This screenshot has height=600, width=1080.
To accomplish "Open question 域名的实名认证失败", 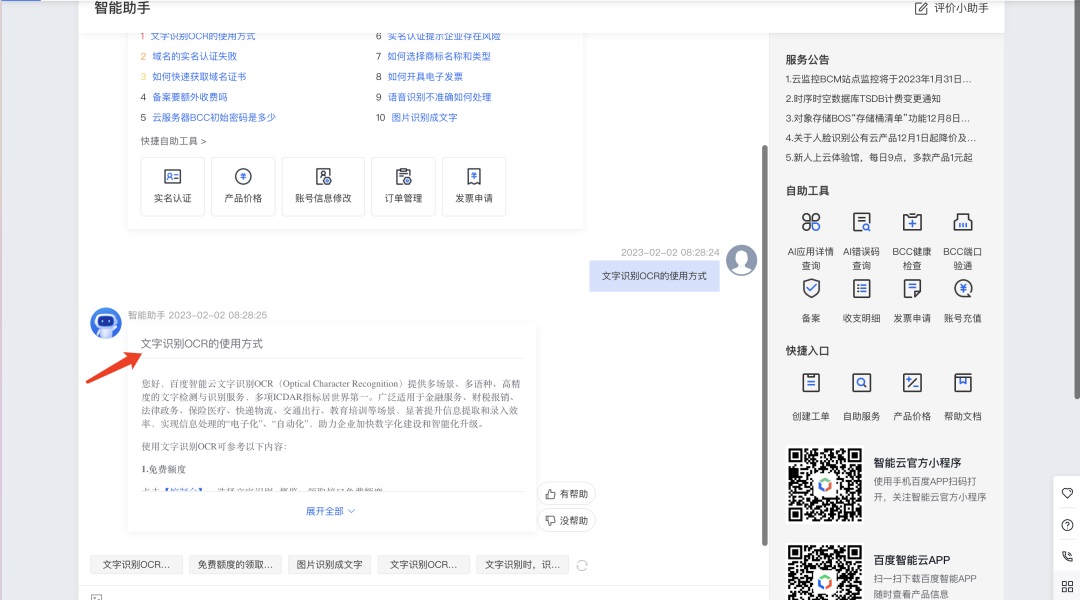I will [x=194, y=56].
